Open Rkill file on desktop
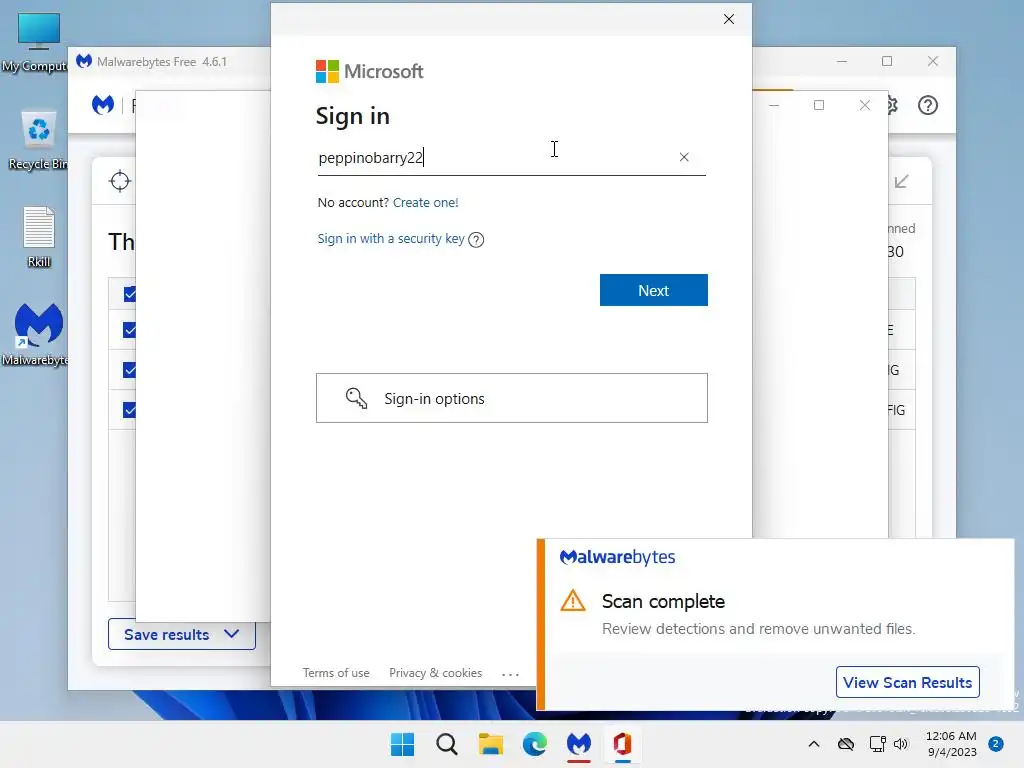This screenshot has height=768, width=1024. click(x=39, y=236)
